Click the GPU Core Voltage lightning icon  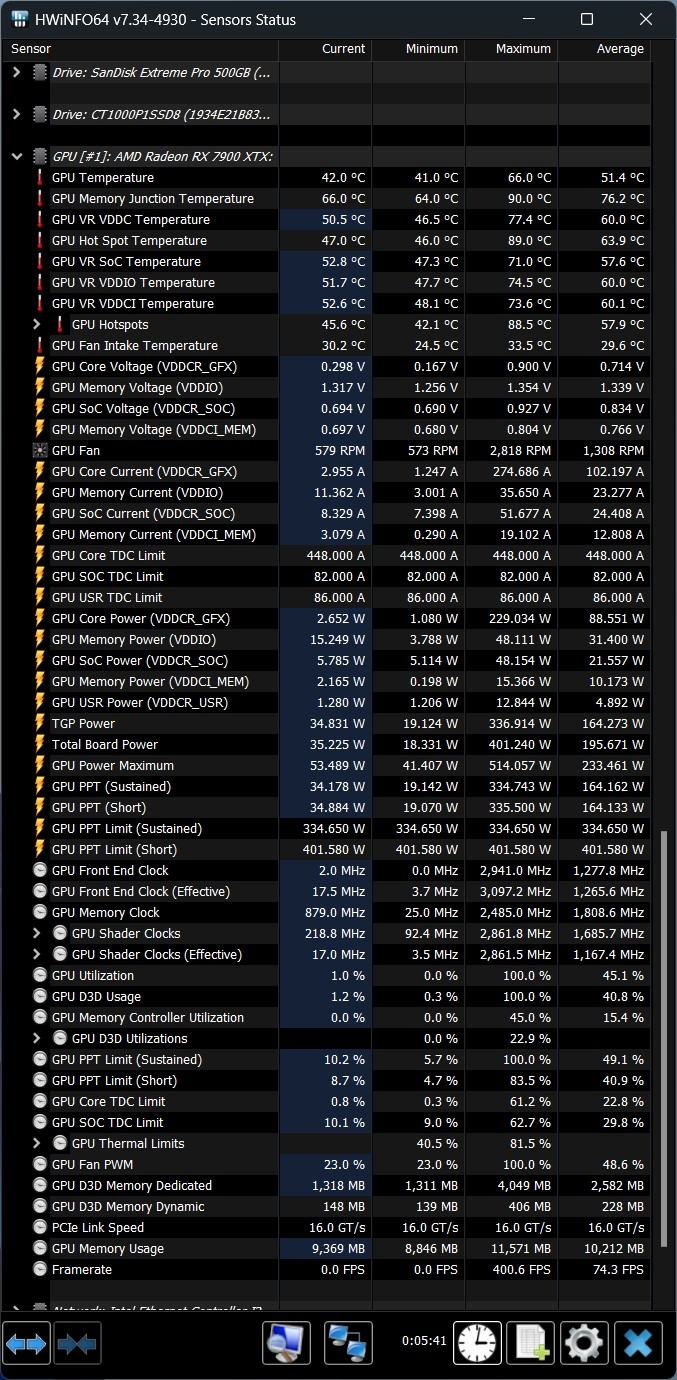[40, 367]
